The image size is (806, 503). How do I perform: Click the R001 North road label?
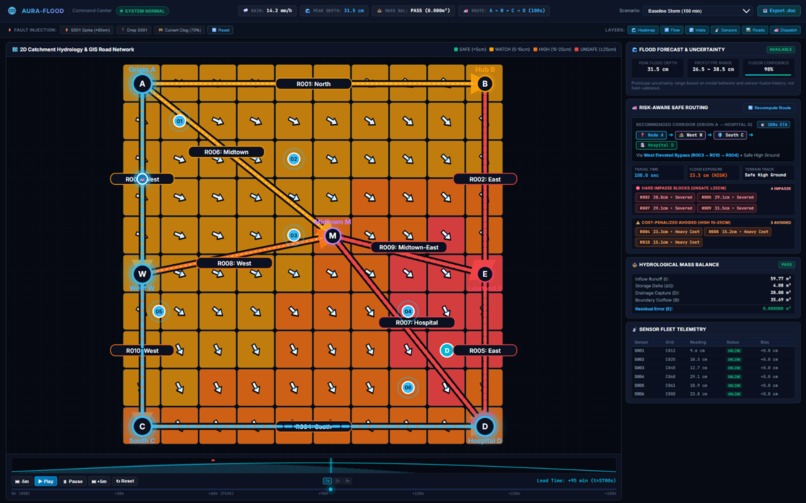pyautogui.click(x=314, y=84)
